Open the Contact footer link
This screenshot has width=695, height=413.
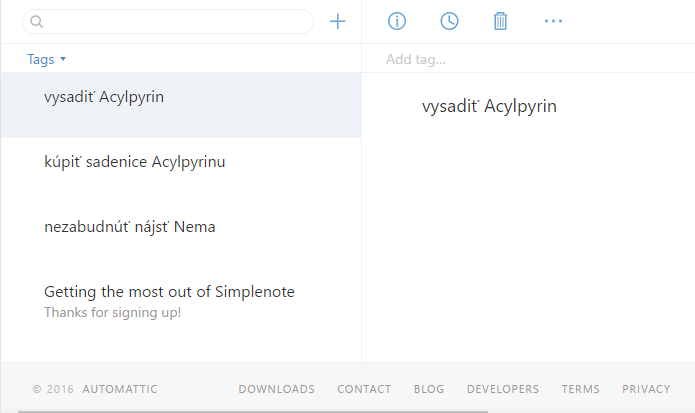point(364,389)
